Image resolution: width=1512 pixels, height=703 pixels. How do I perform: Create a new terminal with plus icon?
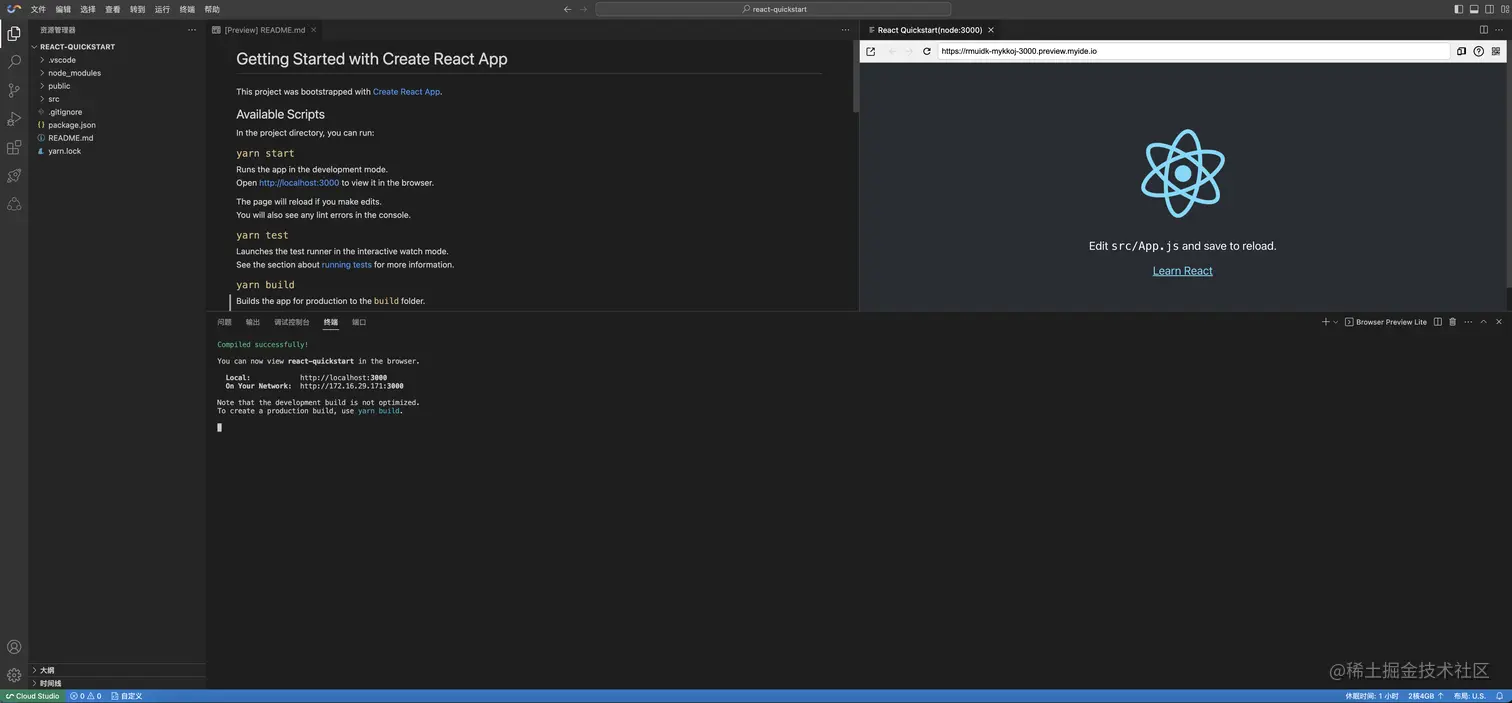[x=1326, y=322]
